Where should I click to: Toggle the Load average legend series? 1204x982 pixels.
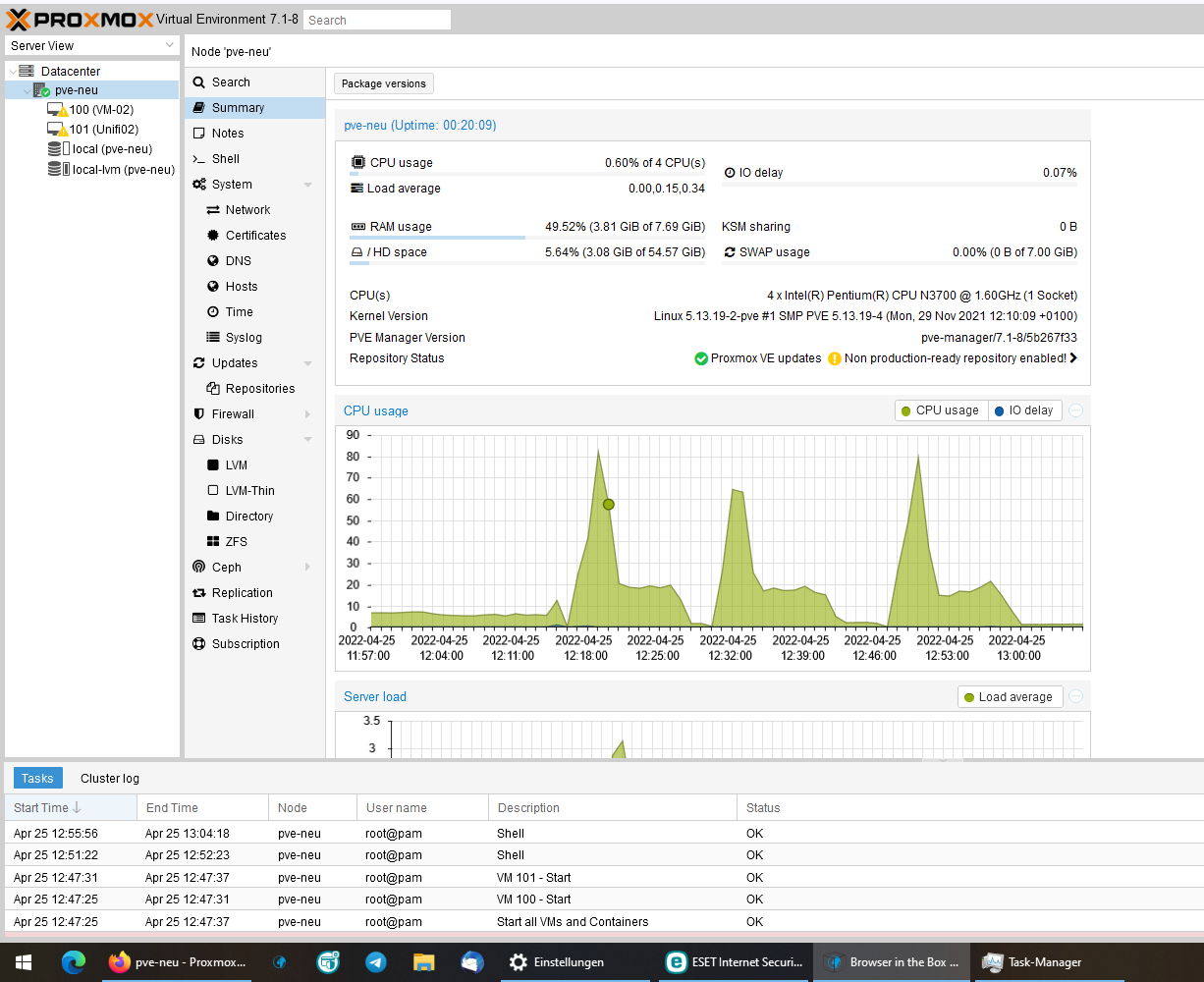click(1009, 697)
